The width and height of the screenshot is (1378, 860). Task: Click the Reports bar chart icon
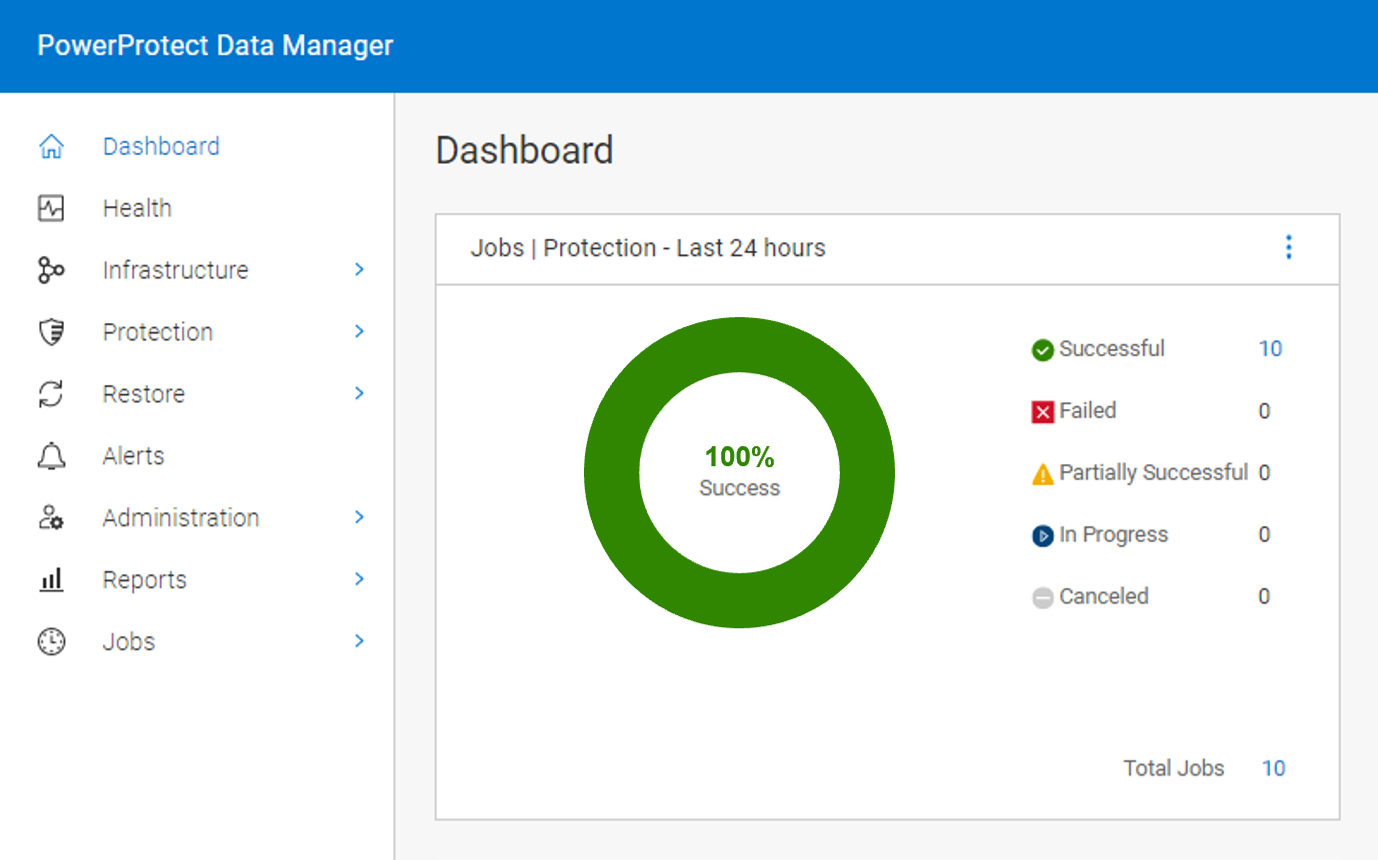pyautogui.click(x=51, y=580)
